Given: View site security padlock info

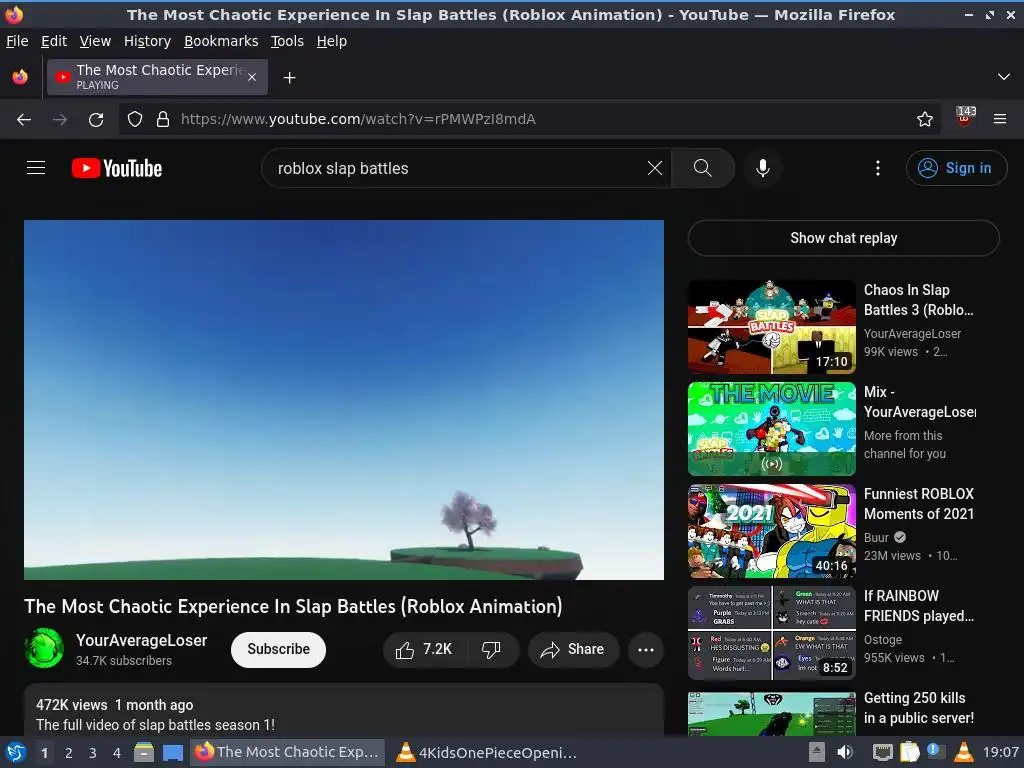Looking at the screenshot, I should 163,120.
